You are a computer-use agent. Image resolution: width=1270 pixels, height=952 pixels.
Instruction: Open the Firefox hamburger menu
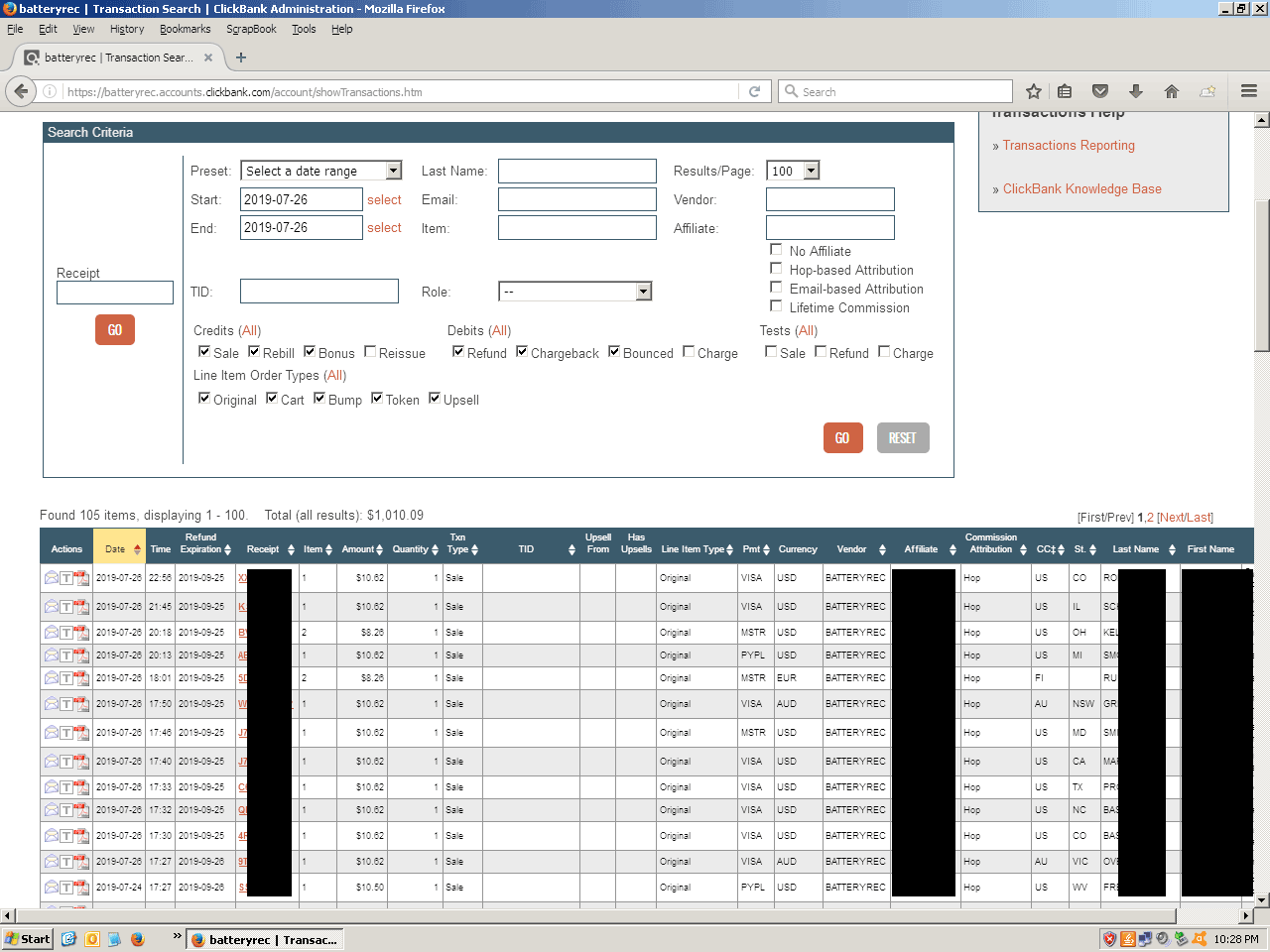click(x=1249, y=91)
